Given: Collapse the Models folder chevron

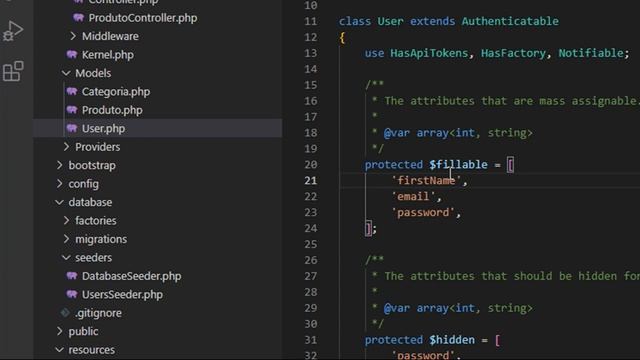Looking at the screenshot, I should click(x=66, y=73).
